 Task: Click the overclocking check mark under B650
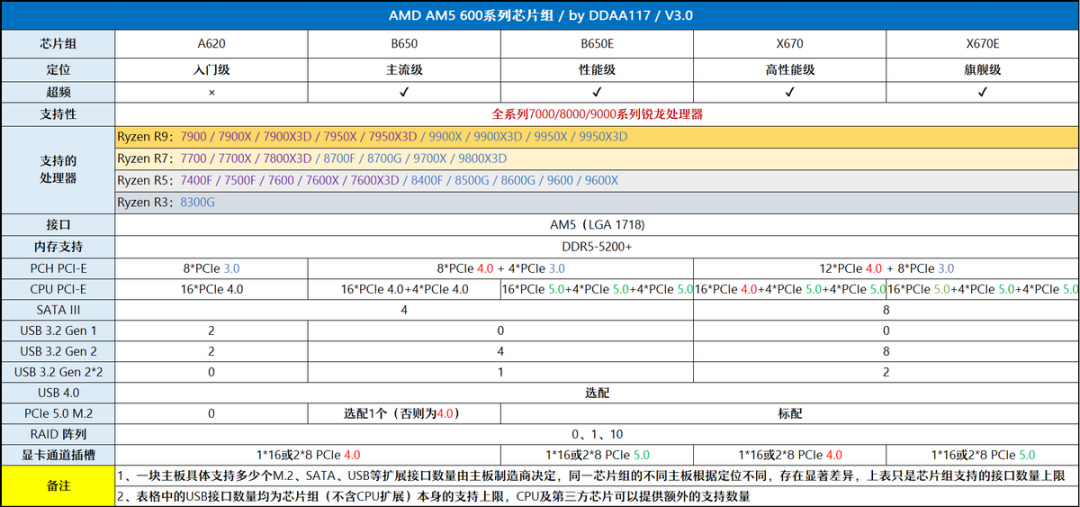click(x=404, y=92)
